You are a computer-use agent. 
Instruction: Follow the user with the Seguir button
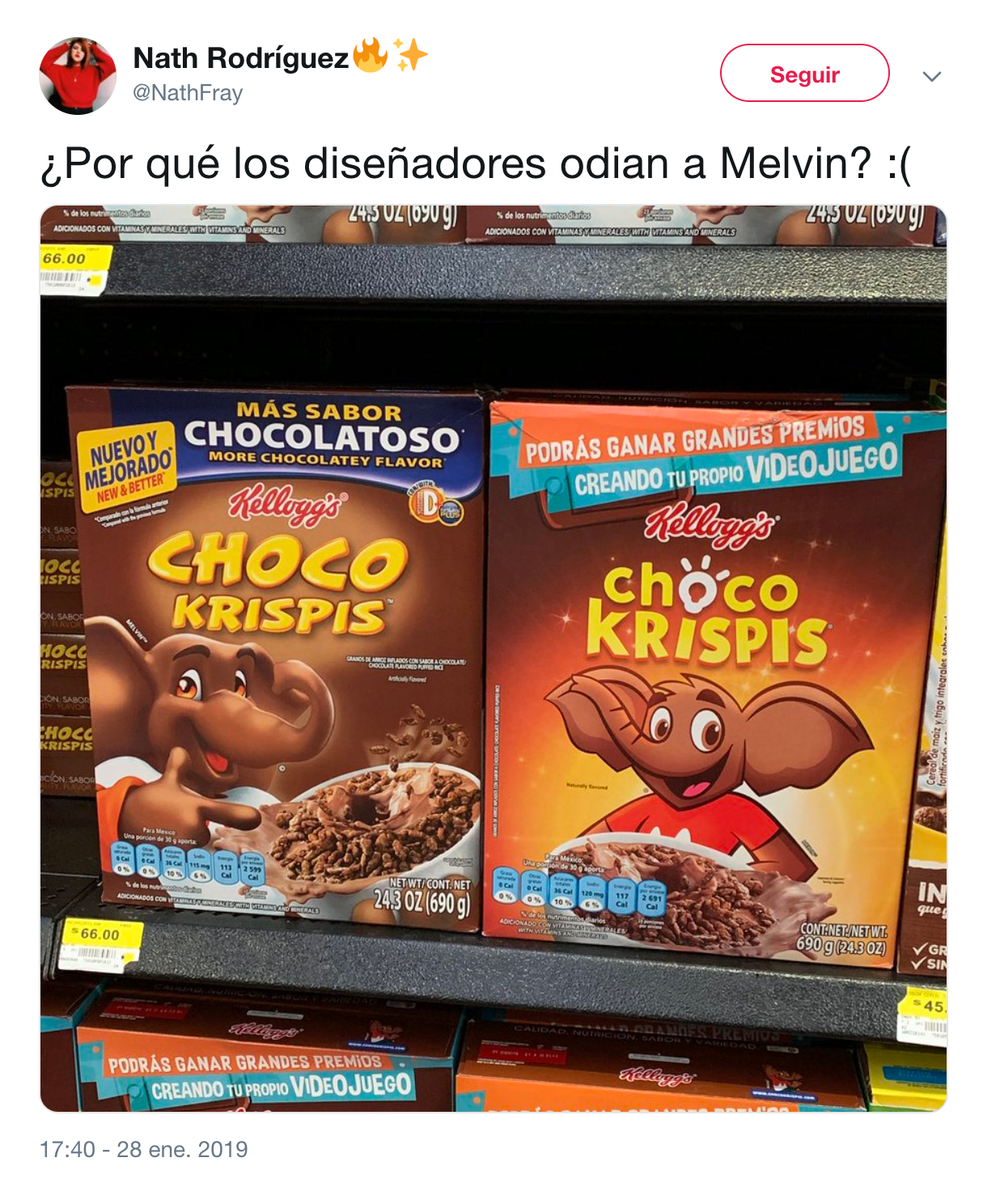pos(805,73)
